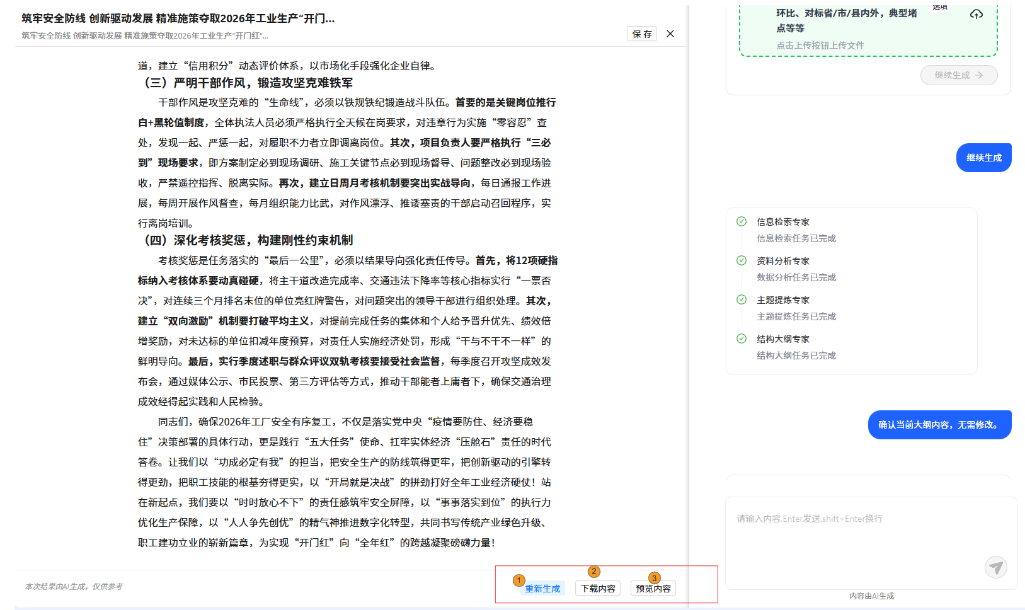Click the 下载内容 download button
Viewport: 1025px width, 610px height.
coord(598,589)
